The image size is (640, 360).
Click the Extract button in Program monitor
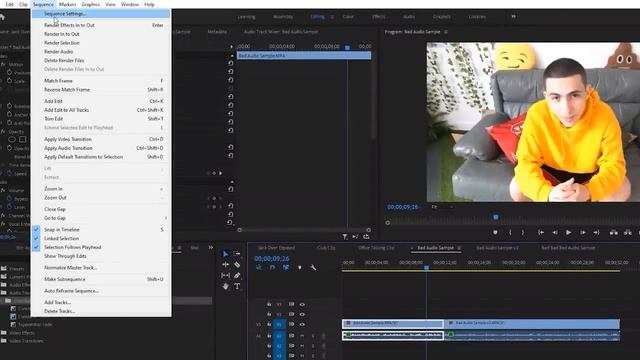pos(628,232)
